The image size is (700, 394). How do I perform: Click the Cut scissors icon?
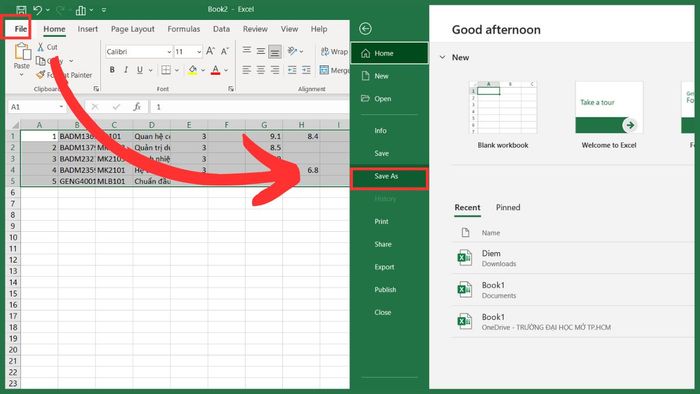41,47
